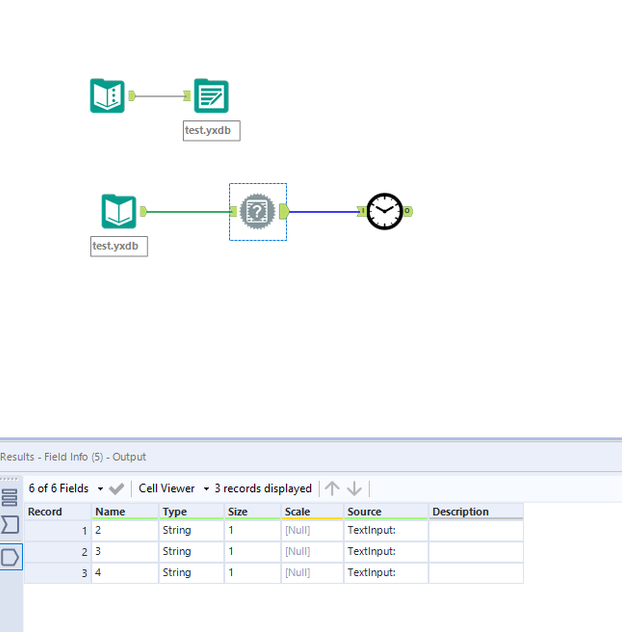Click the test.yxdb label under Output Data
Screen dimensions: 622x632
pos(212,131)
